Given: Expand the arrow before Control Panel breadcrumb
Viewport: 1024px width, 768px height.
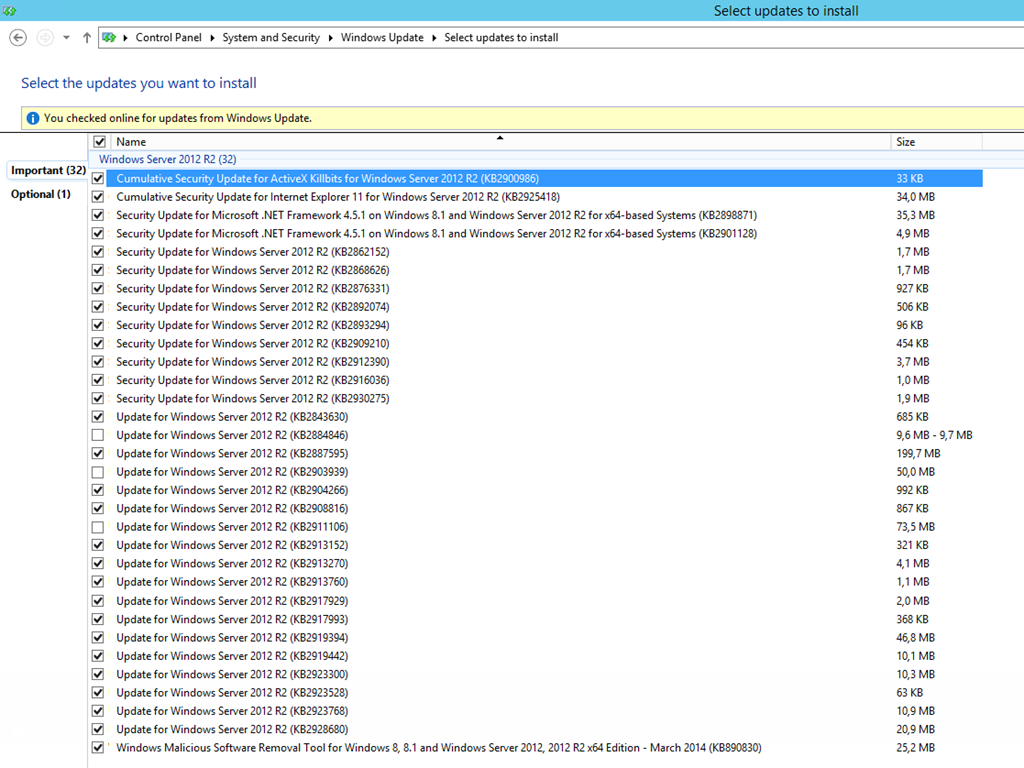Looking at the screenshot, I should (x=125, y=38).
